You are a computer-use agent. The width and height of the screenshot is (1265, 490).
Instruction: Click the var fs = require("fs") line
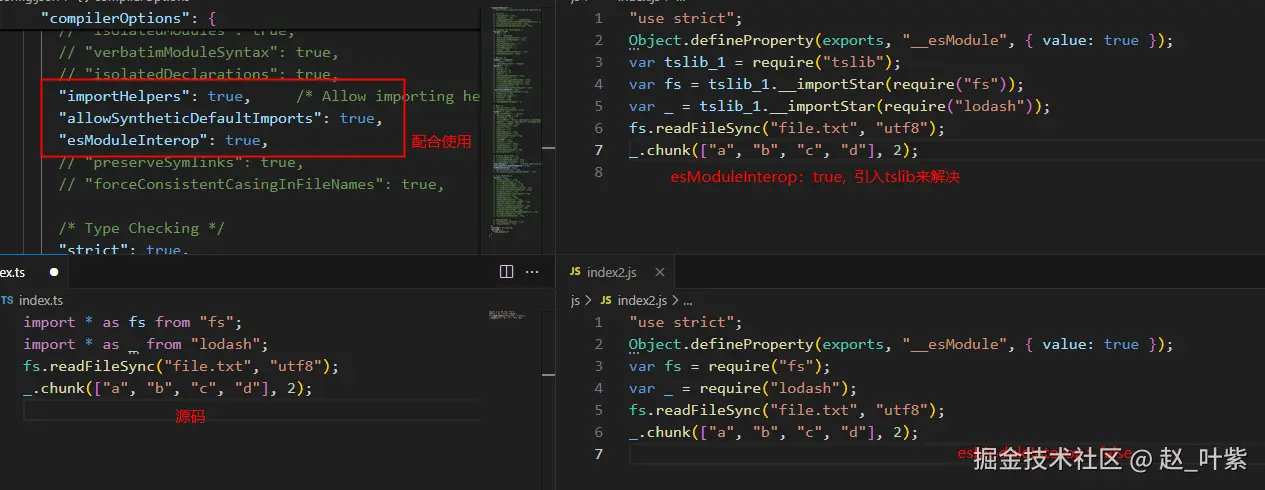point(730,366)
